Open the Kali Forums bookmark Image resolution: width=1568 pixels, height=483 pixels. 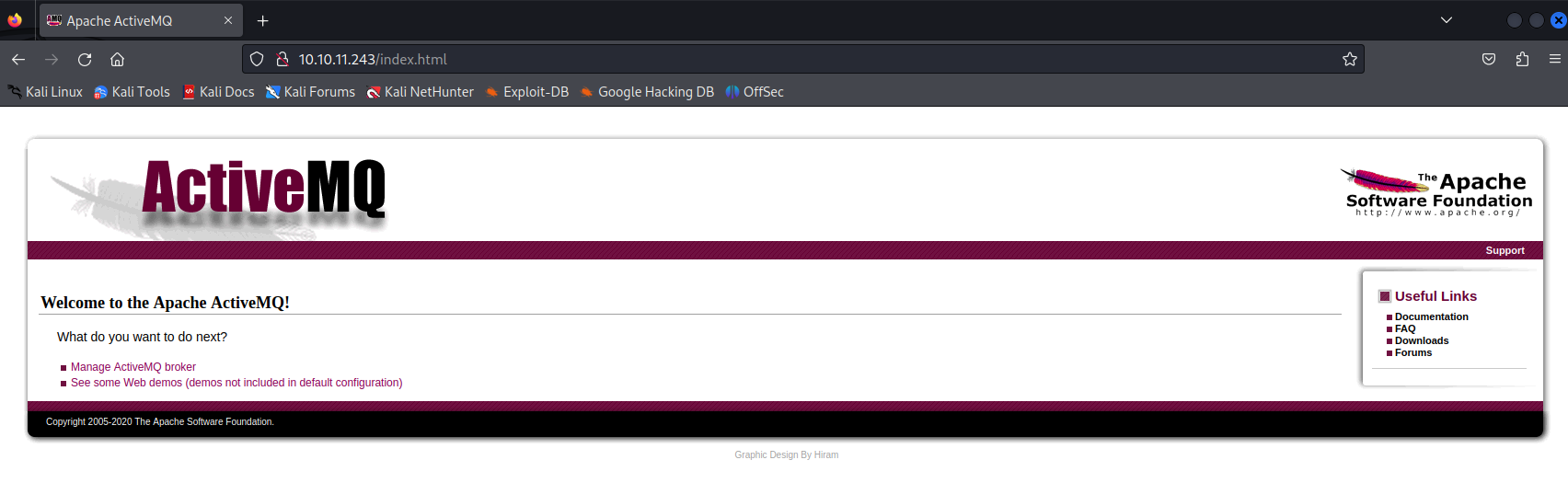(310, 92)
